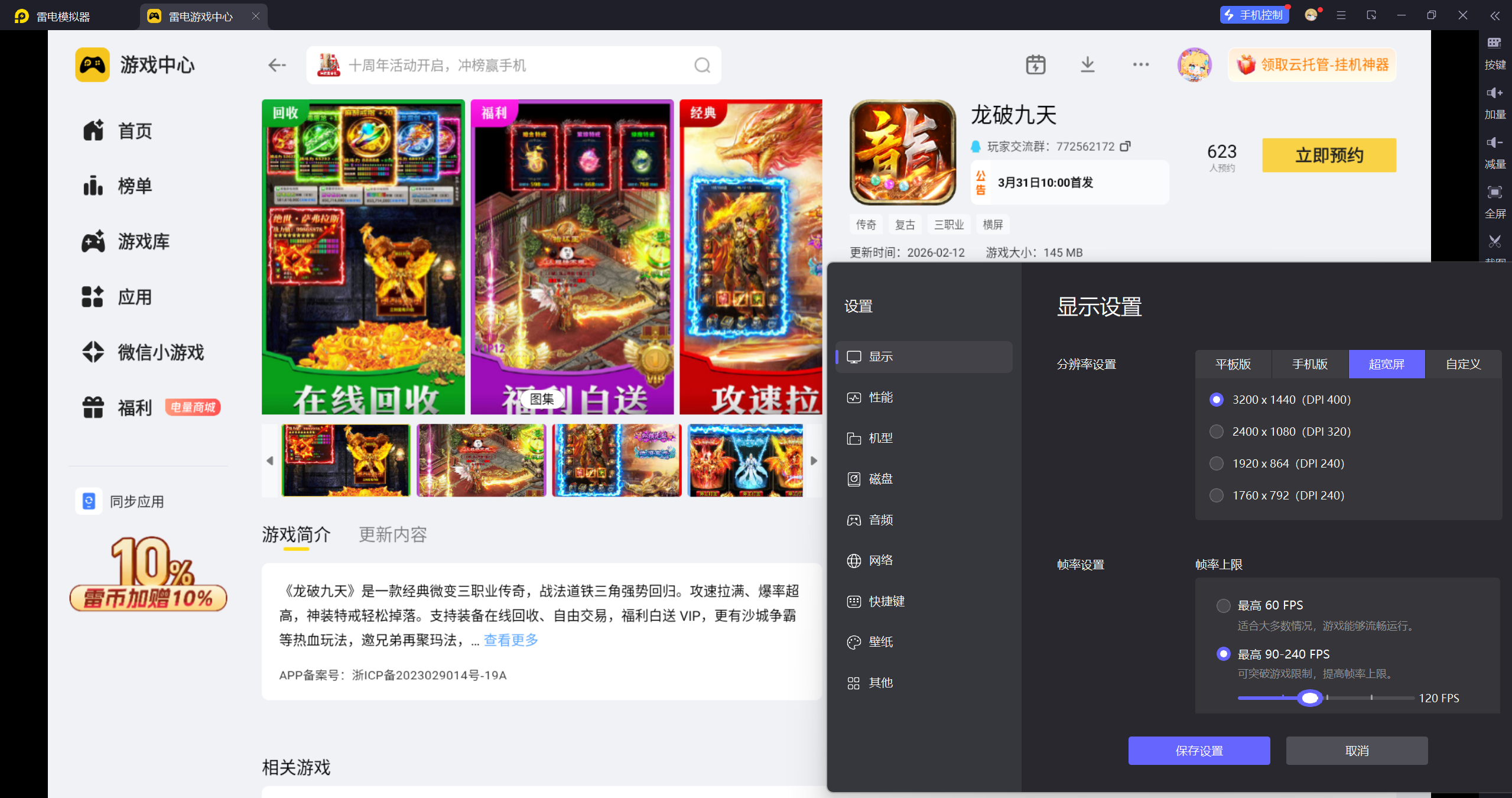Open keyboard mapping (按键) icon

pos(1494,44)
